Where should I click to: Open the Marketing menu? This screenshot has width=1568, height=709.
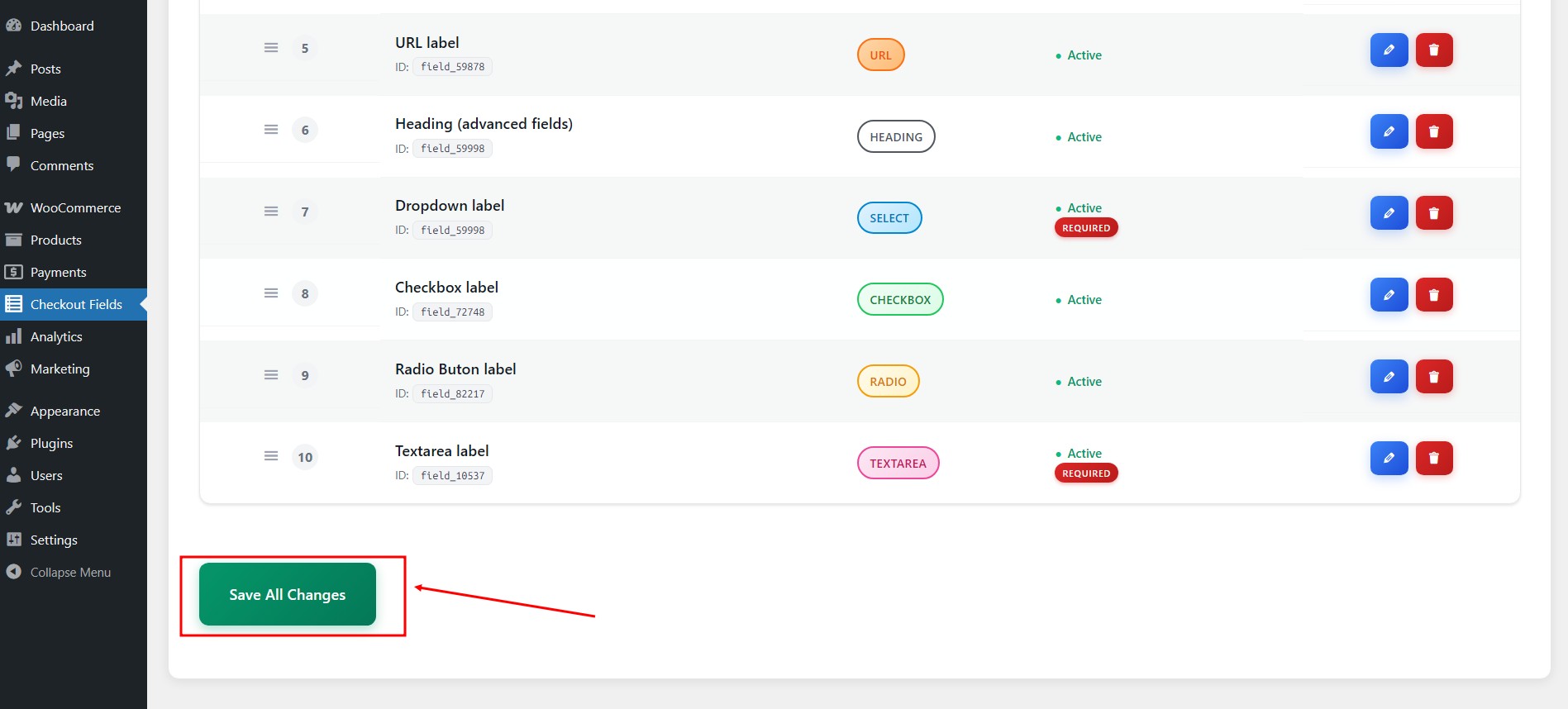point(74,369)
